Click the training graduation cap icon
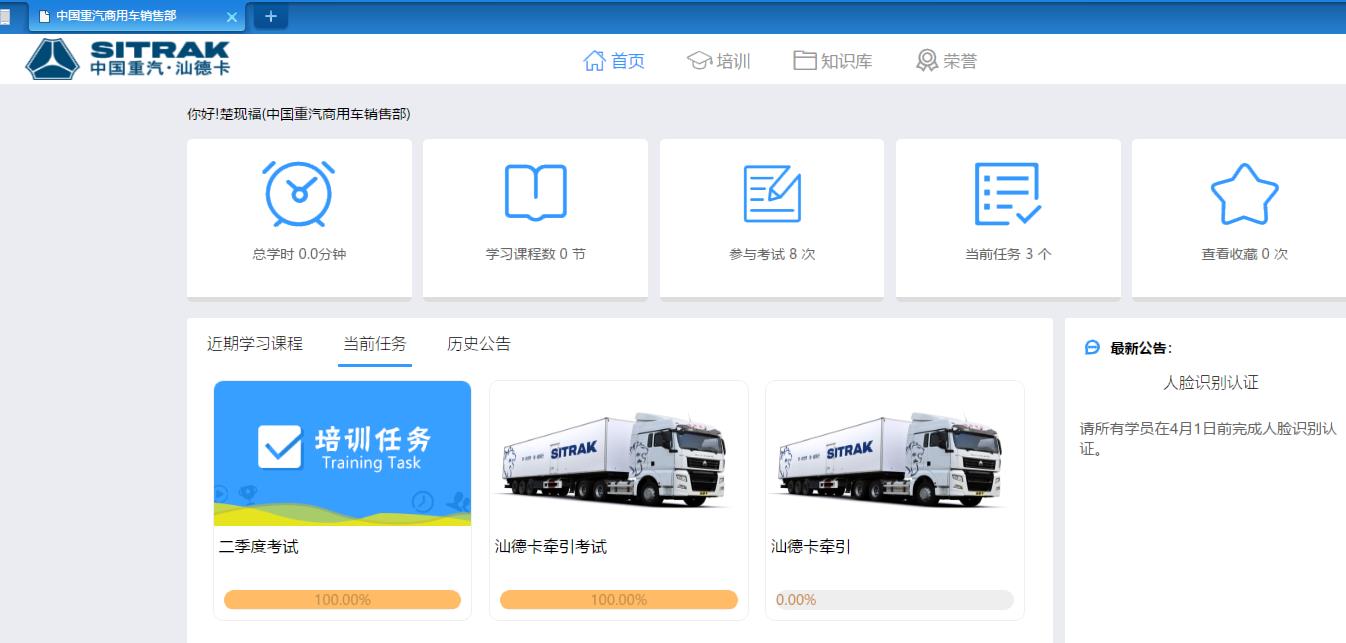 [x=699, y=61]
